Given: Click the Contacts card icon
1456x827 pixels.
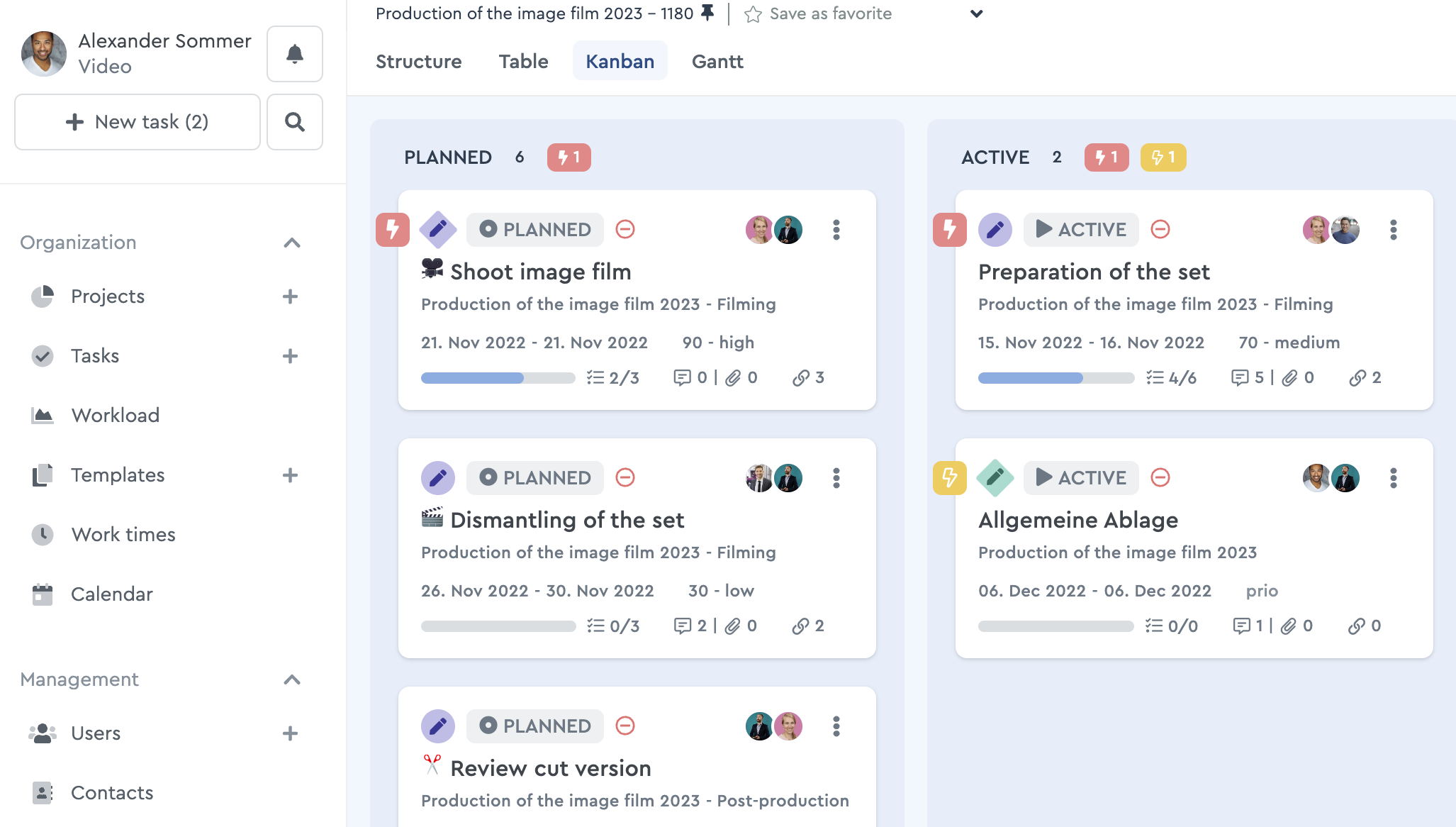Looking at the screenshot, I should (x=43, y=793).
